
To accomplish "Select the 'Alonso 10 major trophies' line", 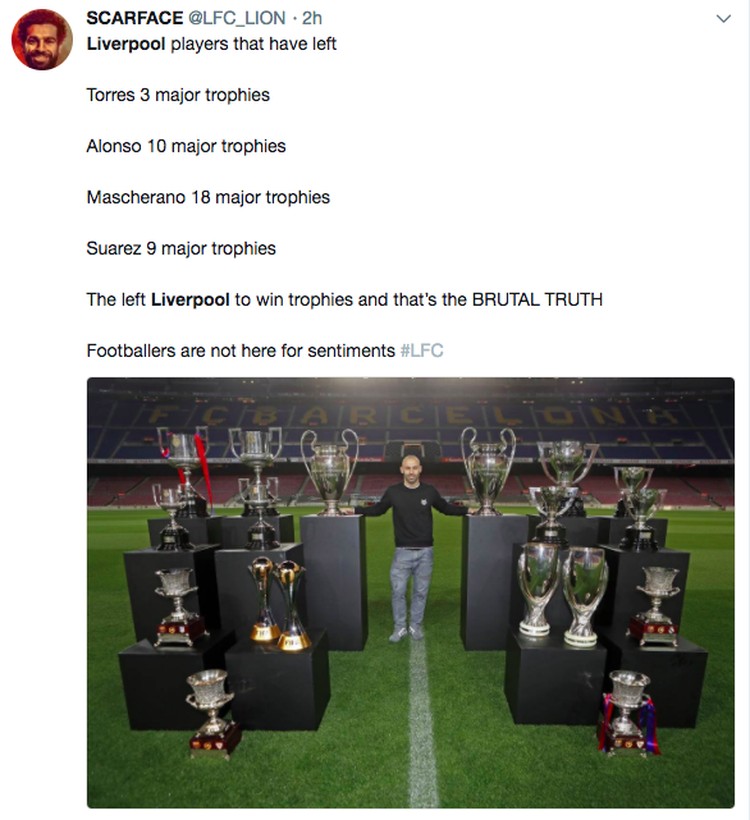I will (x=186, y=146).
